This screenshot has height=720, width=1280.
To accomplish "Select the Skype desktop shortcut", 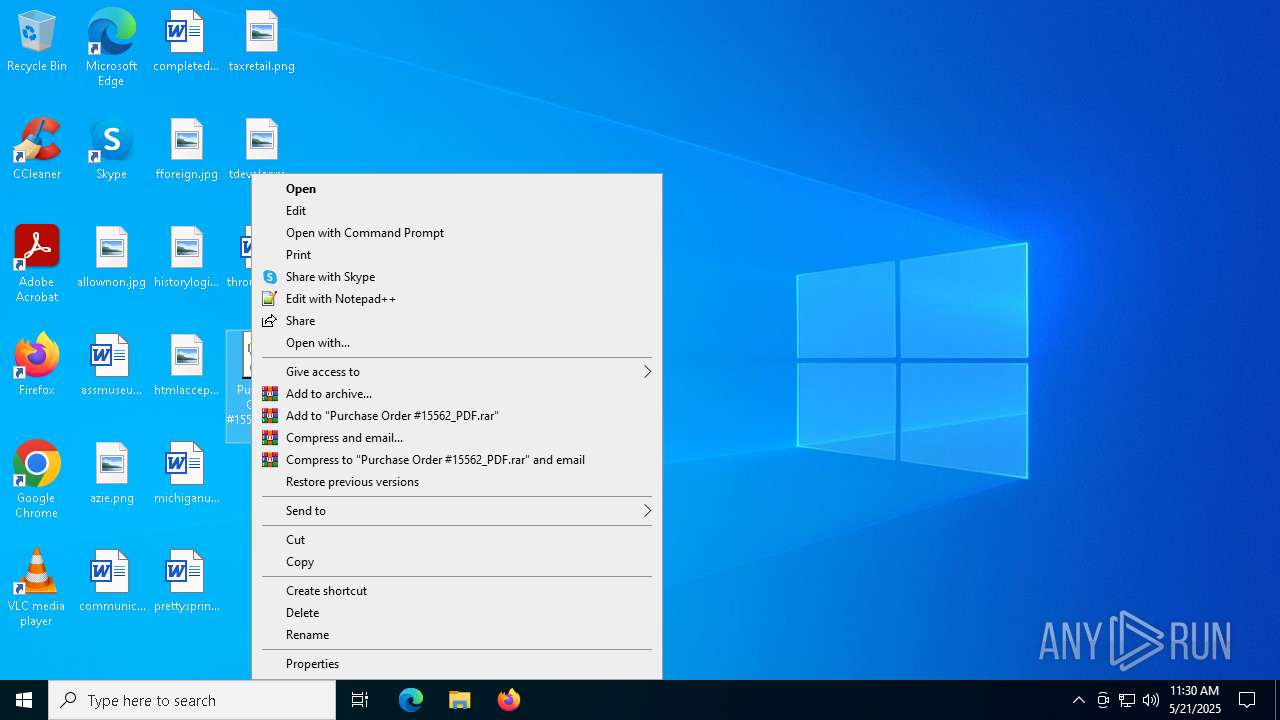I will [111, 150].
